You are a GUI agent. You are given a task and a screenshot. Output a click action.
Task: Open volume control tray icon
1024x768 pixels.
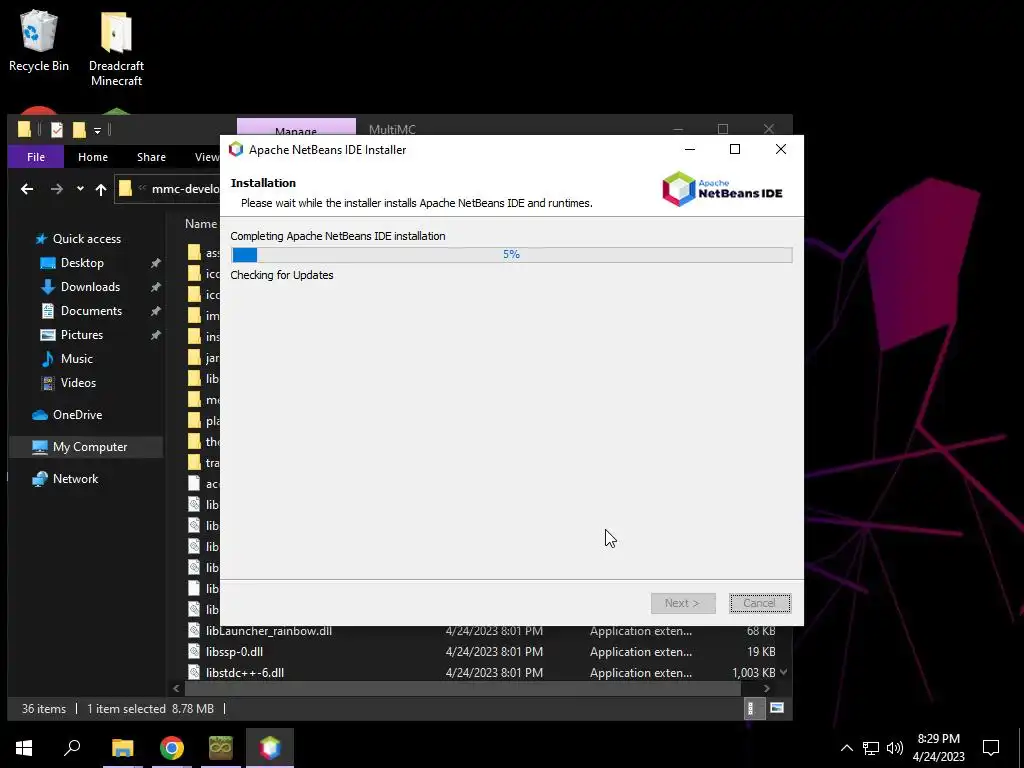895,748
